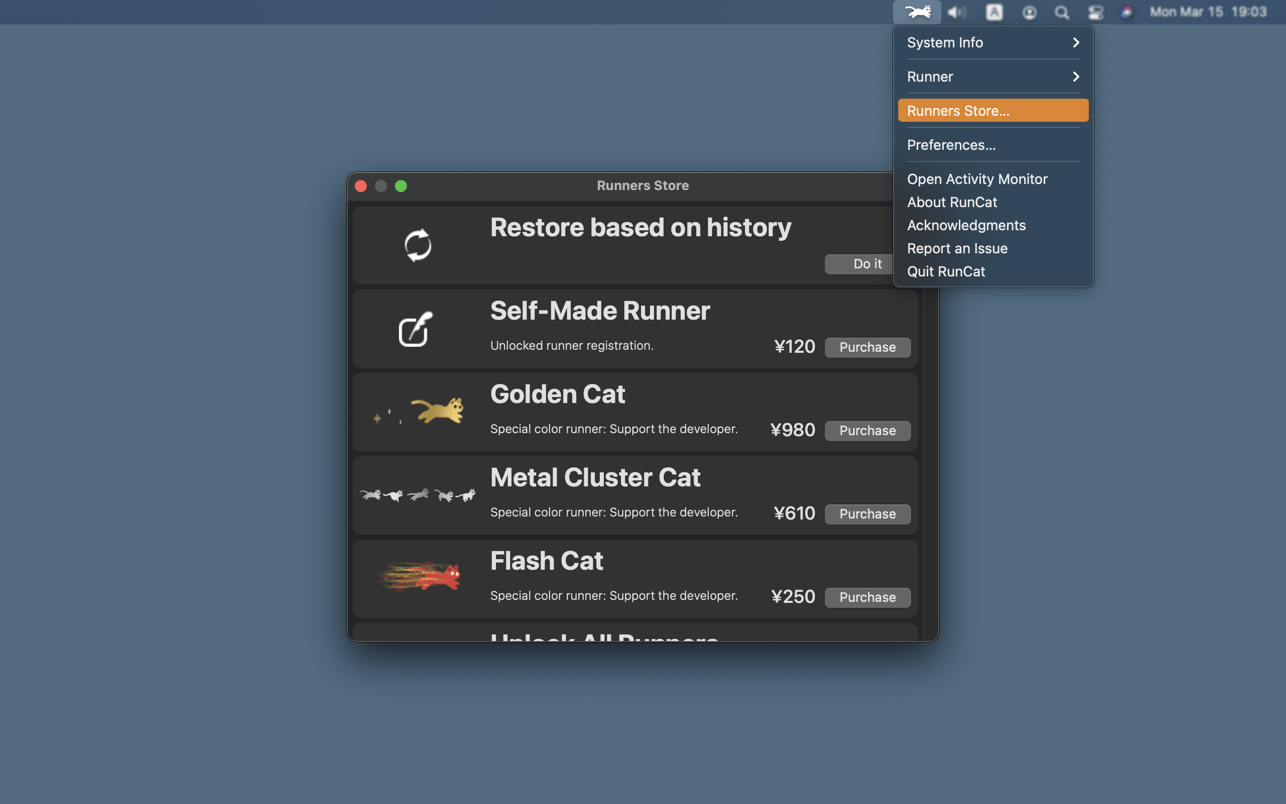Purchase the Golden Cat runner

point(867,430)
